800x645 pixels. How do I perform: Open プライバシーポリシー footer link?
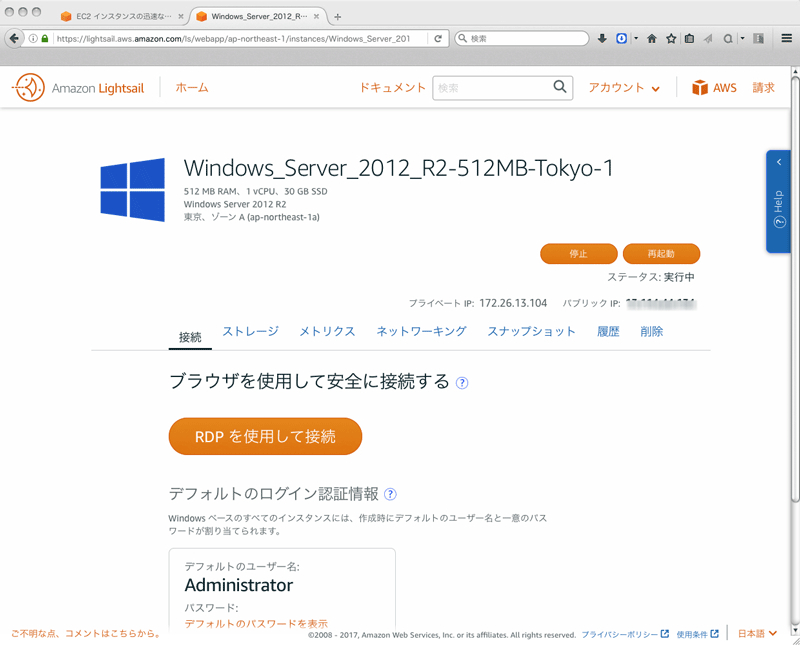625,634
